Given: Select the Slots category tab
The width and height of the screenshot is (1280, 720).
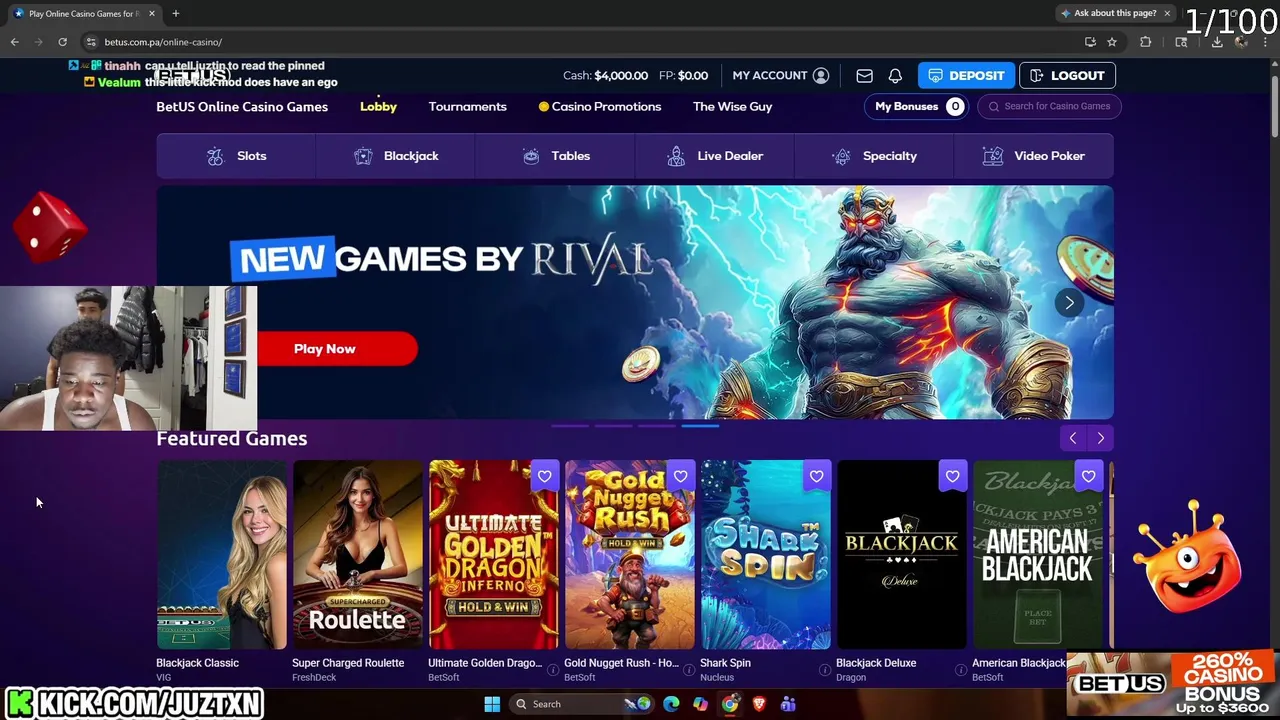Looking at the screenshot, I should 236,156.
